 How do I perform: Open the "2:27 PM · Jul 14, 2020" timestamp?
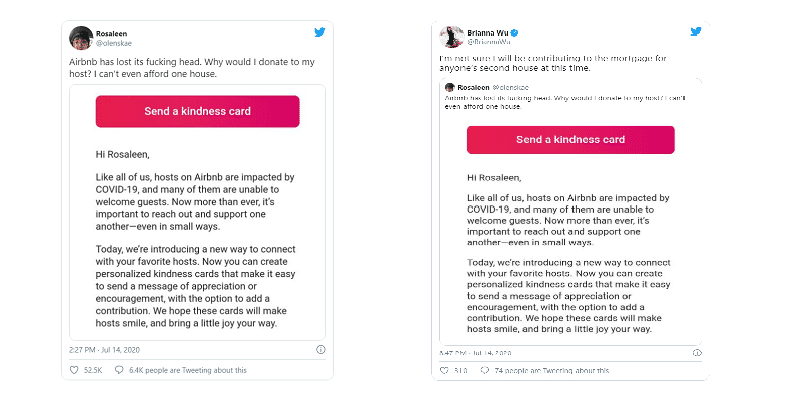[x=106, y=349]
